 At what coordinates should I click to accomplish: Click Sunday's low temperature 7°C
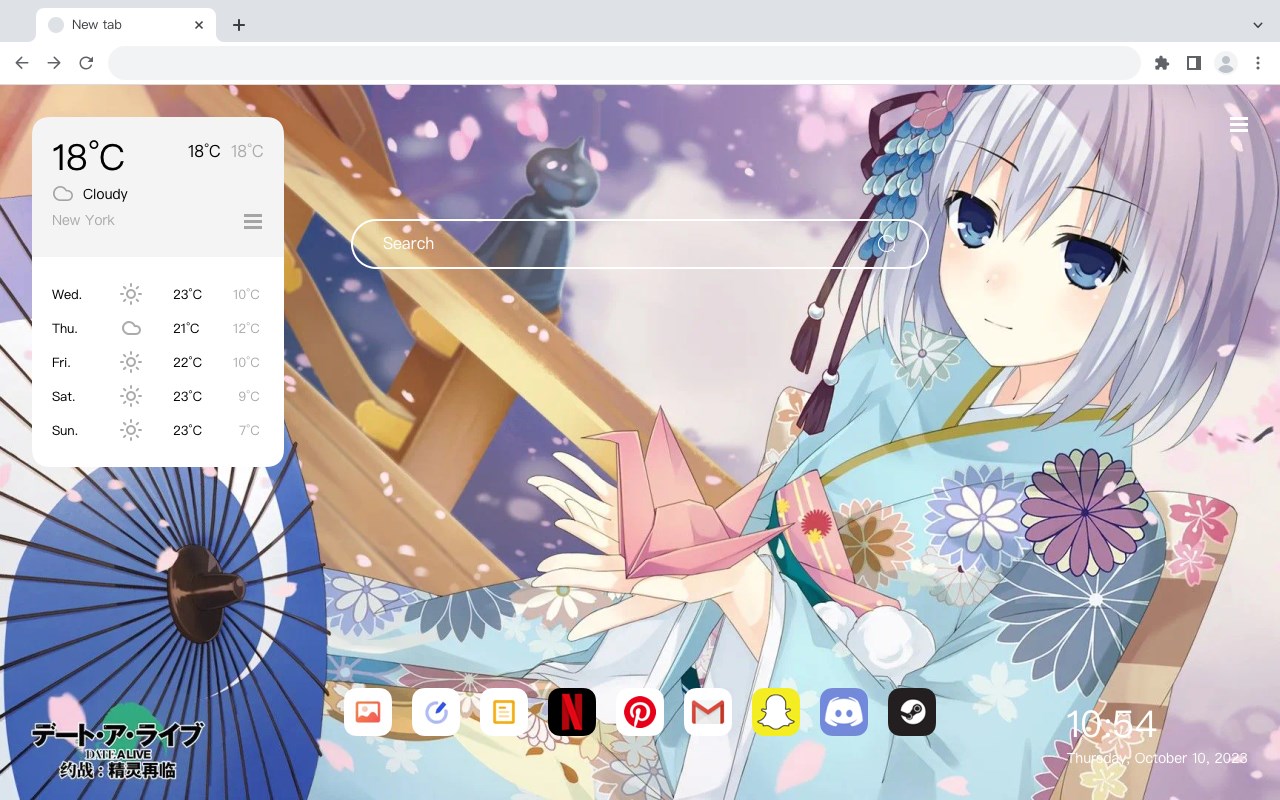[x=249, y=430]
